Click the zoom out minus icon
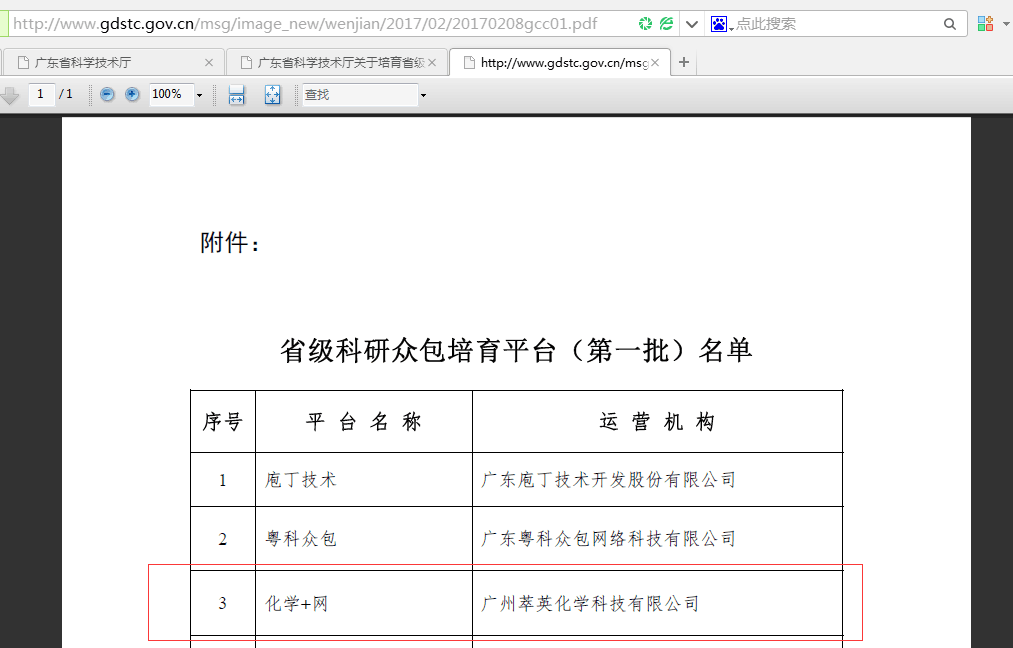 point(107,94)
